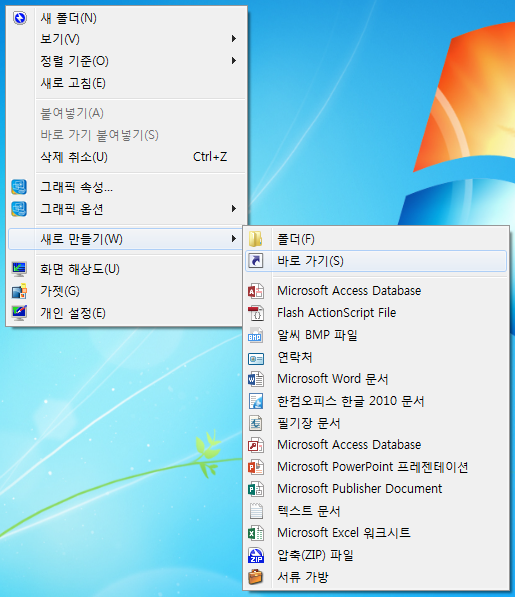Click the disabled 붙여넣기(A) entry
Image resolution: width=515 pixels, height=597 pixels.
(126, 113)
